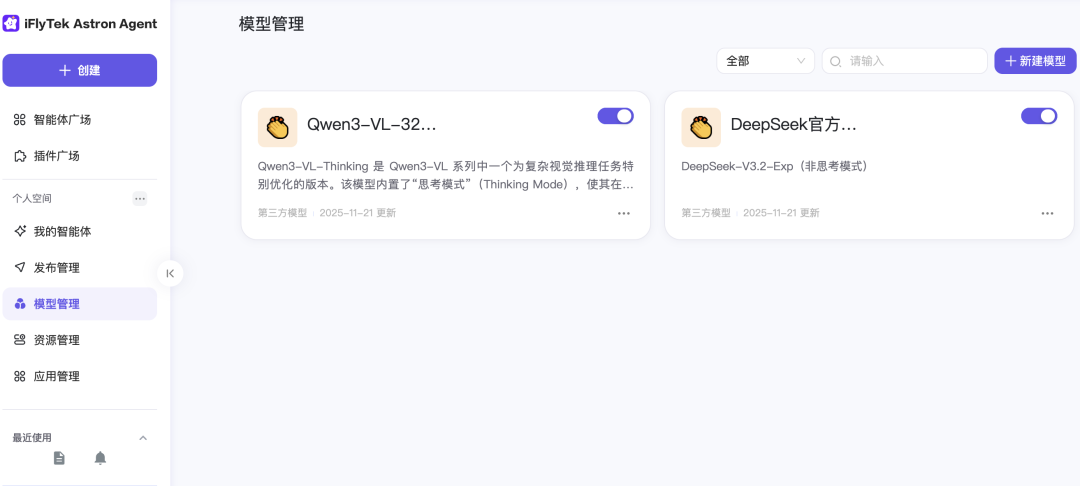Image resolution: width=1080 pixels, height=486 pixels.
Task: Open 智能体广场 in the sidebar
Action: (x=80, y=120)
